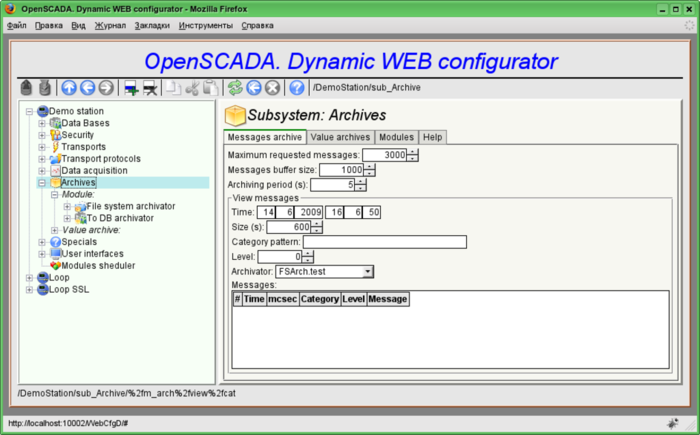
Task: Step Maximum requested messages spinner
Action: (412, 155)
